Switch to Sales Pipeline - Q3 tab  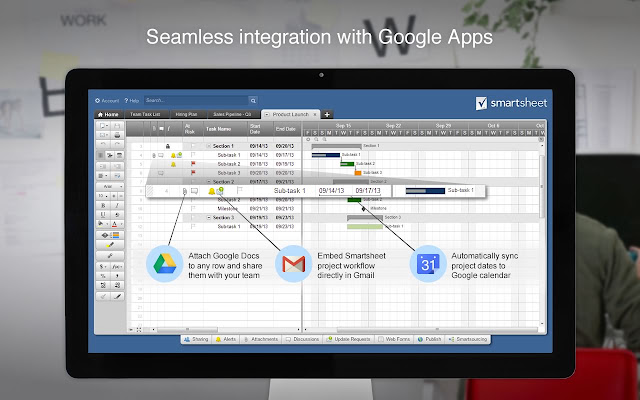tap(232, 115)
